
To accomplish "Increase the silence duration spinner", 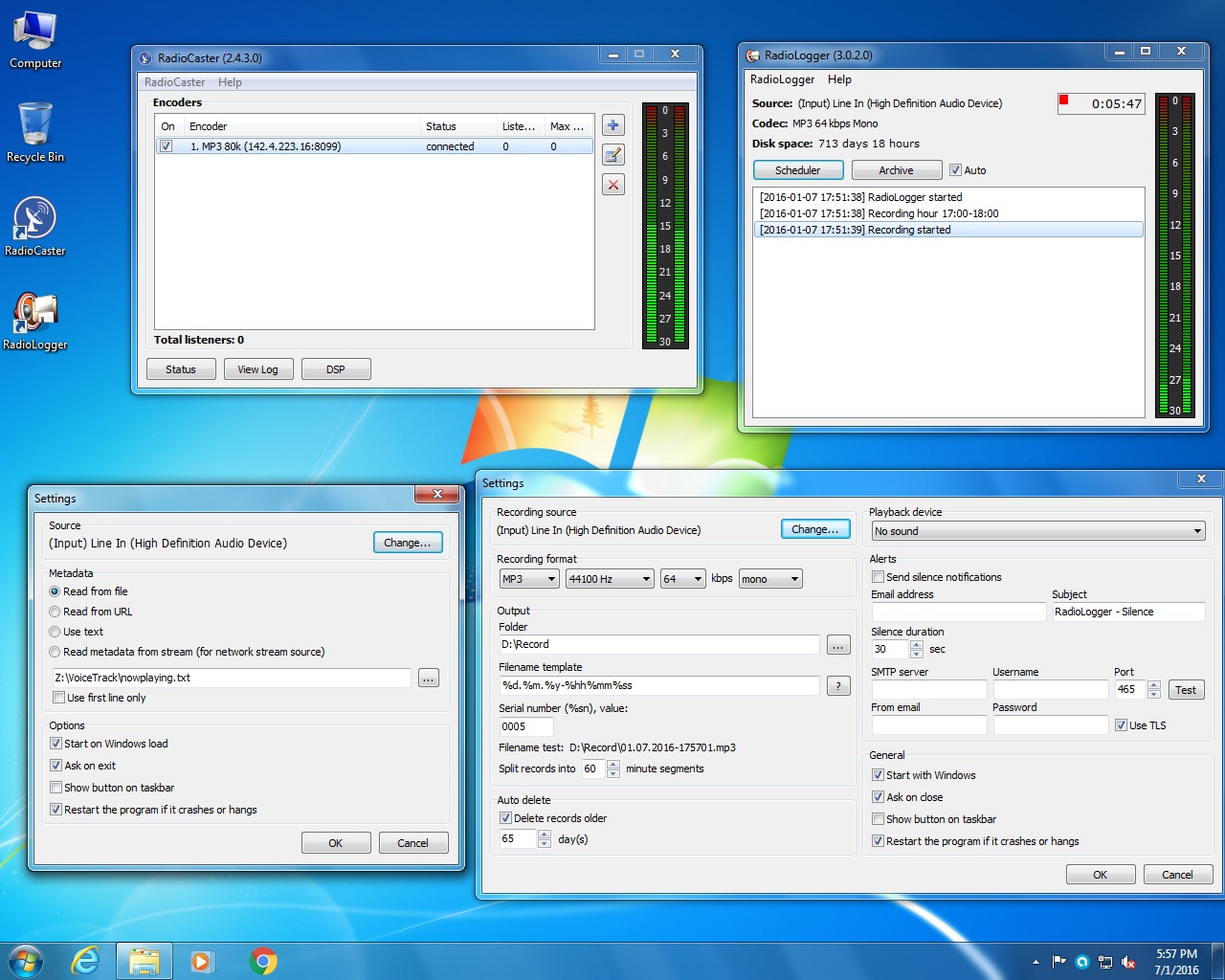I will (917, 644).
